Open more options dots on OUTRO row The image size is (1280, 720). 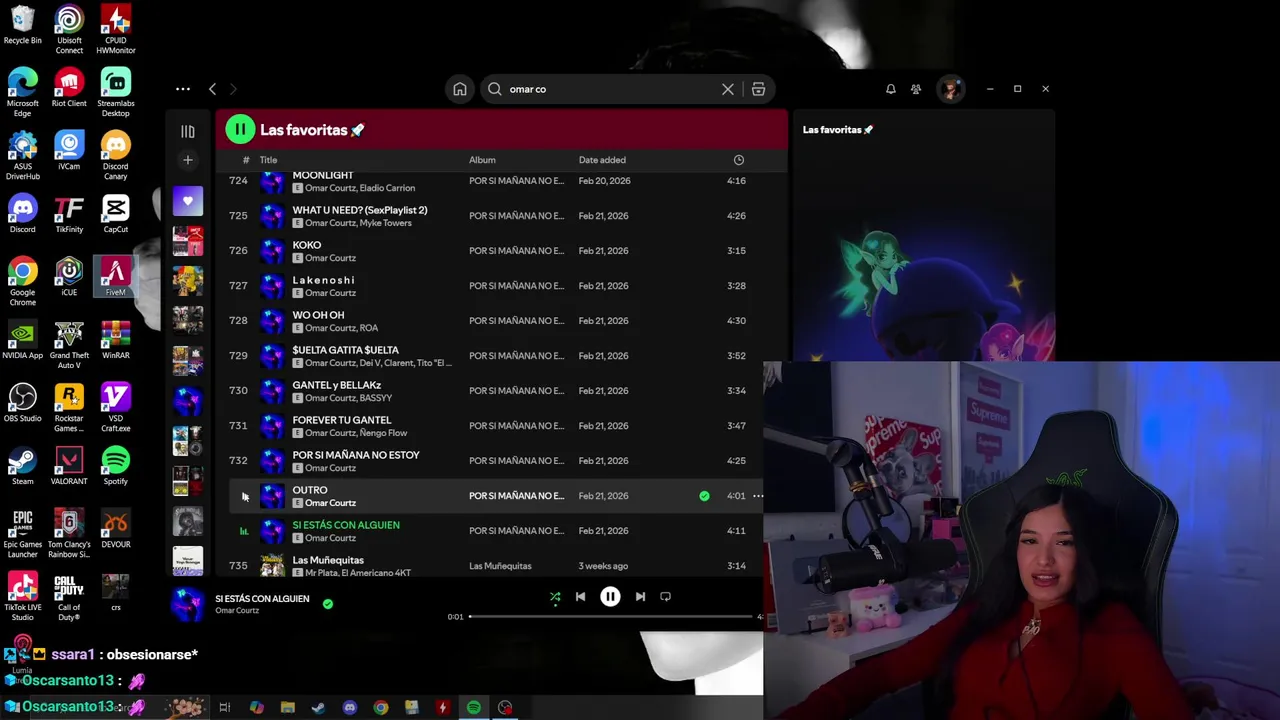pyautogui.click(x=758, y=496)
